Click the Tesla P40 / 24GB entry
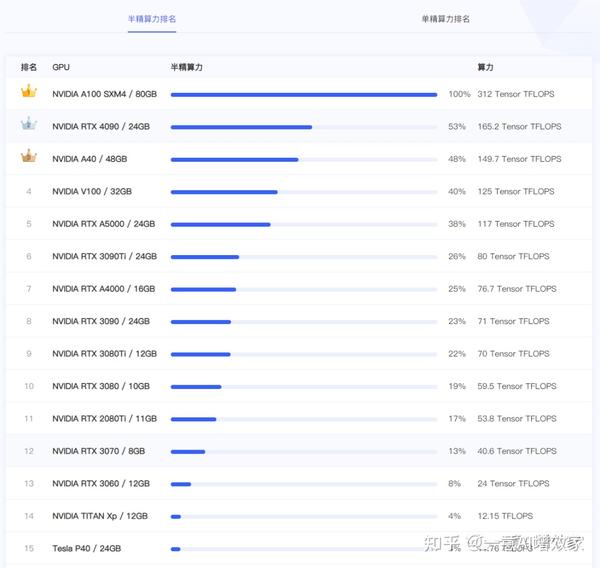Viewport: 600px width, 568px height. pyautogui.click(x=86, y=549)
